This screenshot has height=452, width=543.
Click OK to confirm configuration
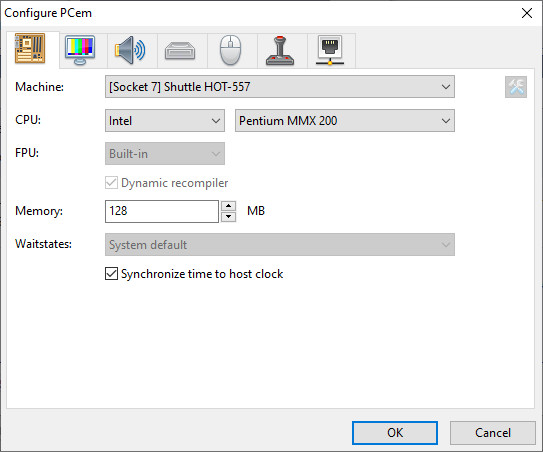pos(395,433)
